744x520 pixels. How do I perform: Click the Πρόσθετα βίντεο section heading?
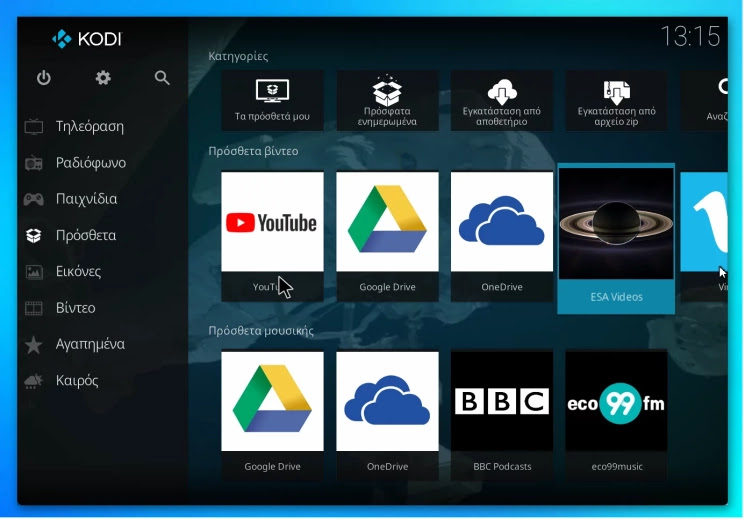253,151
